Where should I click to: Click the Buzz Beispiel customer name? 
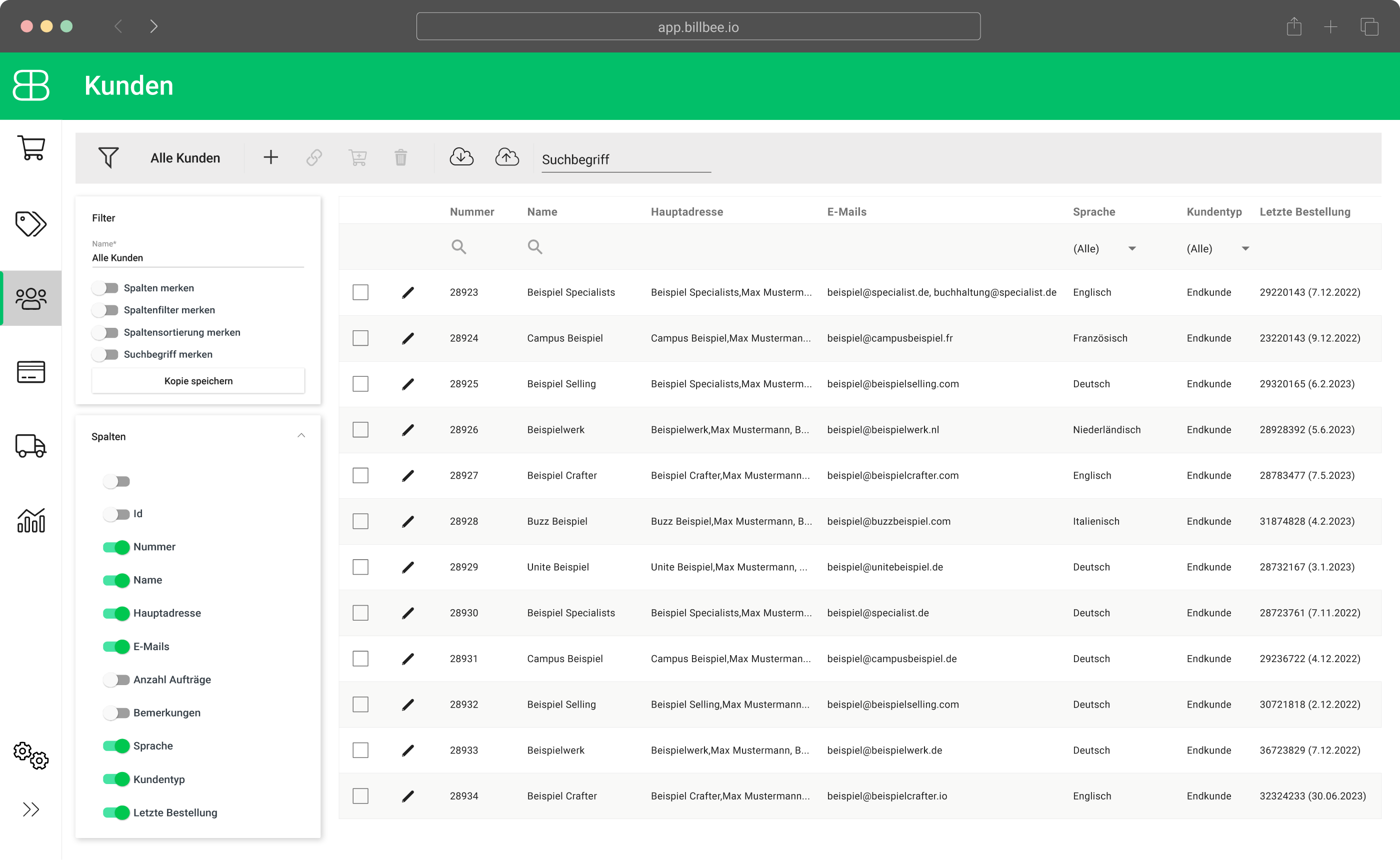(557, 522)
